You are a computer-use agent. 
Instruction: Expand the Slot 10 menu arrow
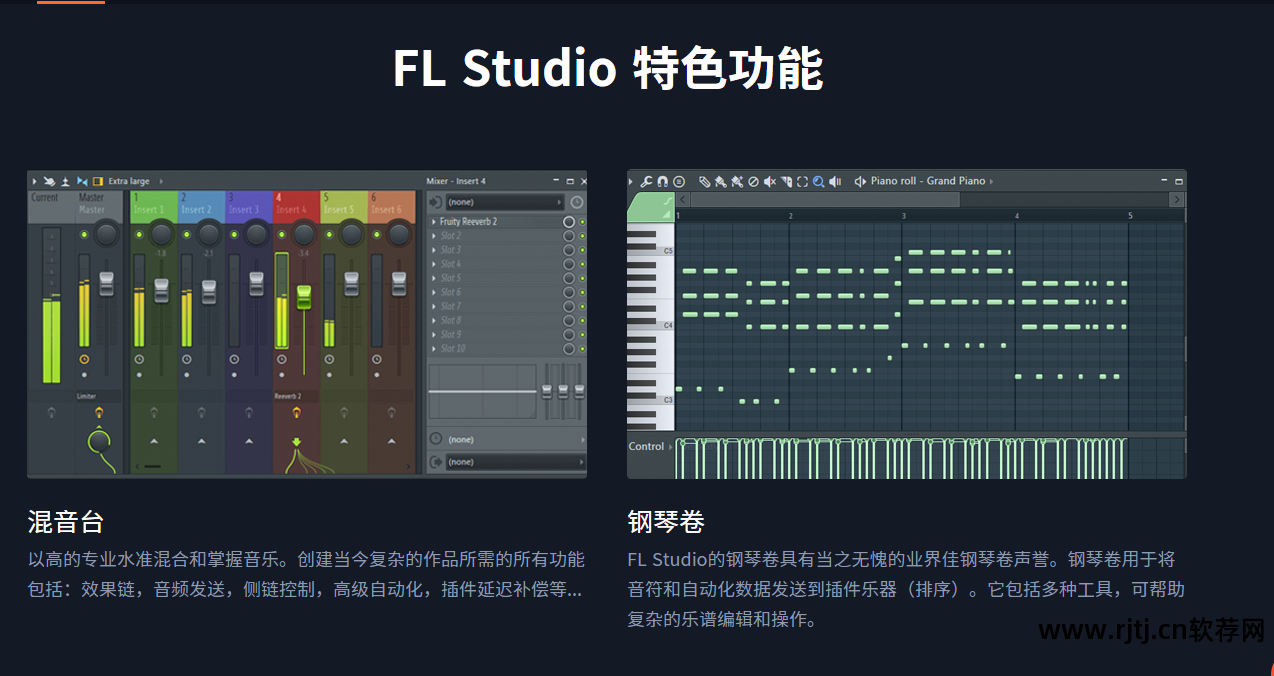click(434, 348)
